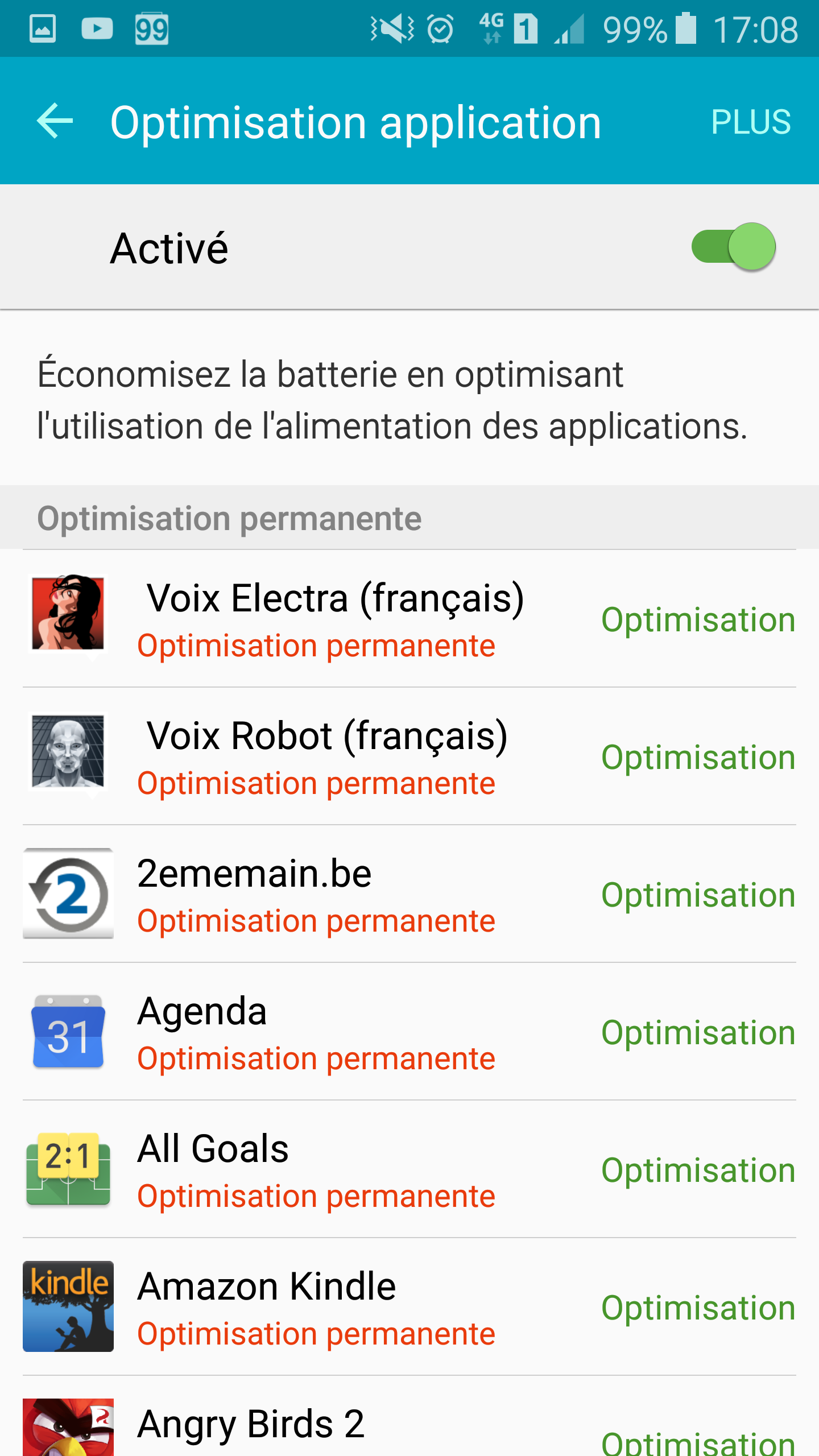The height and width of the screenshot is (1456, 819).
Task: Disable the Activé optimisation switch
Action: pos(734,247)
